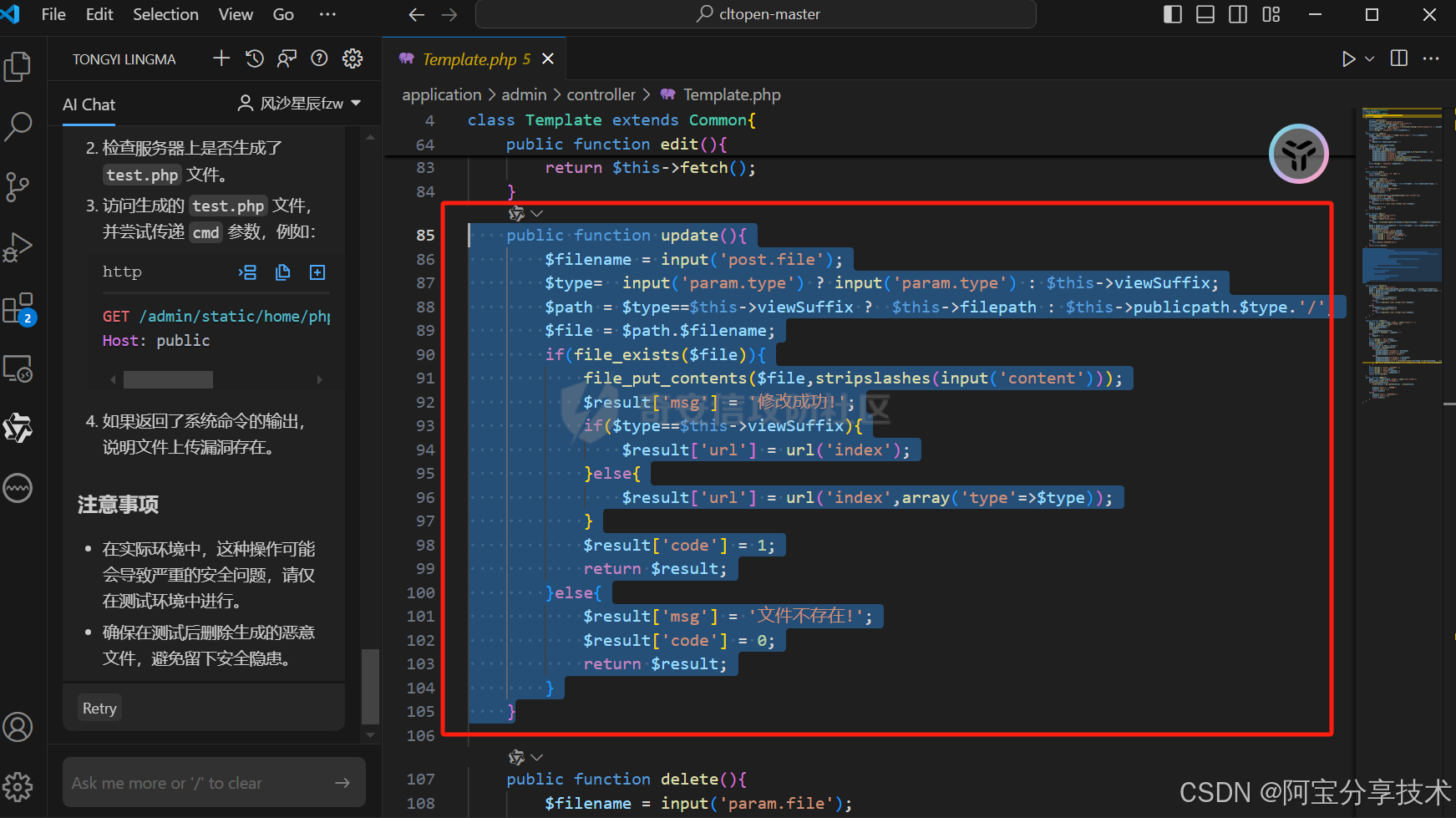Click line number 107 in gutter
This screenshot has width=1456, height=818.
tap(420, 780)
